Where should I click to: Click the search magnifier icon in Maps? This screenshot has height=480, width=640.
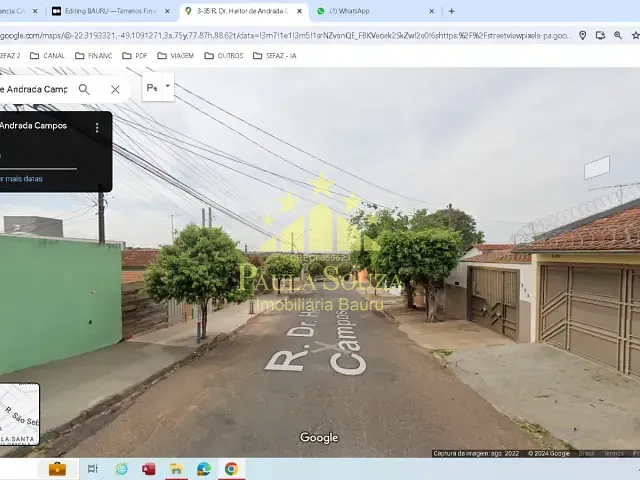[x=84, y=89]
